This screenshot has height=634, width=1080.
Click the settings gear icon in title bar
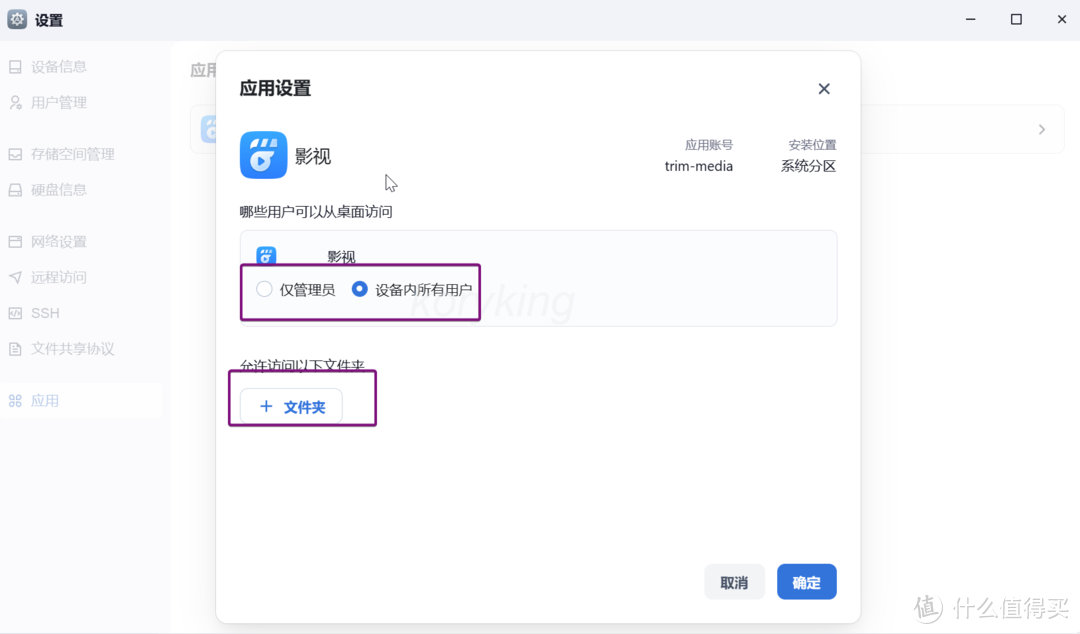pyautogui.click(x=16, y=19)
